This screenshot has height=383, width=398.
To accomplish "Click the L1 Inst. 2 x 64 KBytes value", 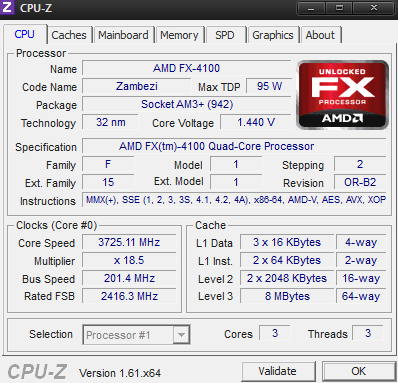I will (287, 260).
